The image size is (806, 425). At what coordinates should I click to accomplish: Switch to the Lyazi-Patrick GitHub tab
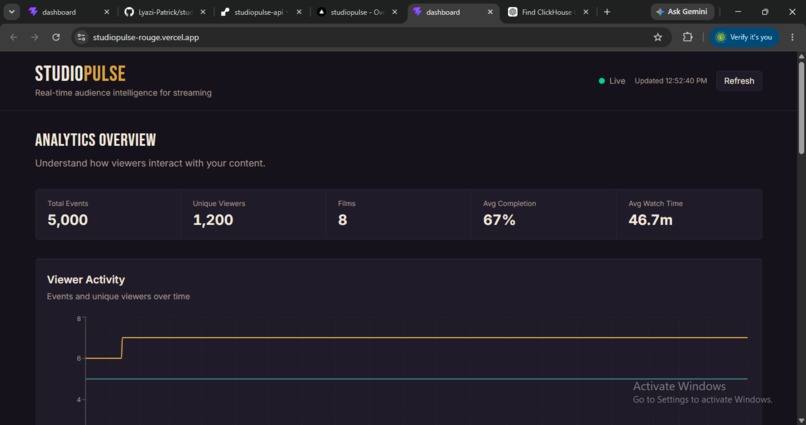tap(166, 12)
